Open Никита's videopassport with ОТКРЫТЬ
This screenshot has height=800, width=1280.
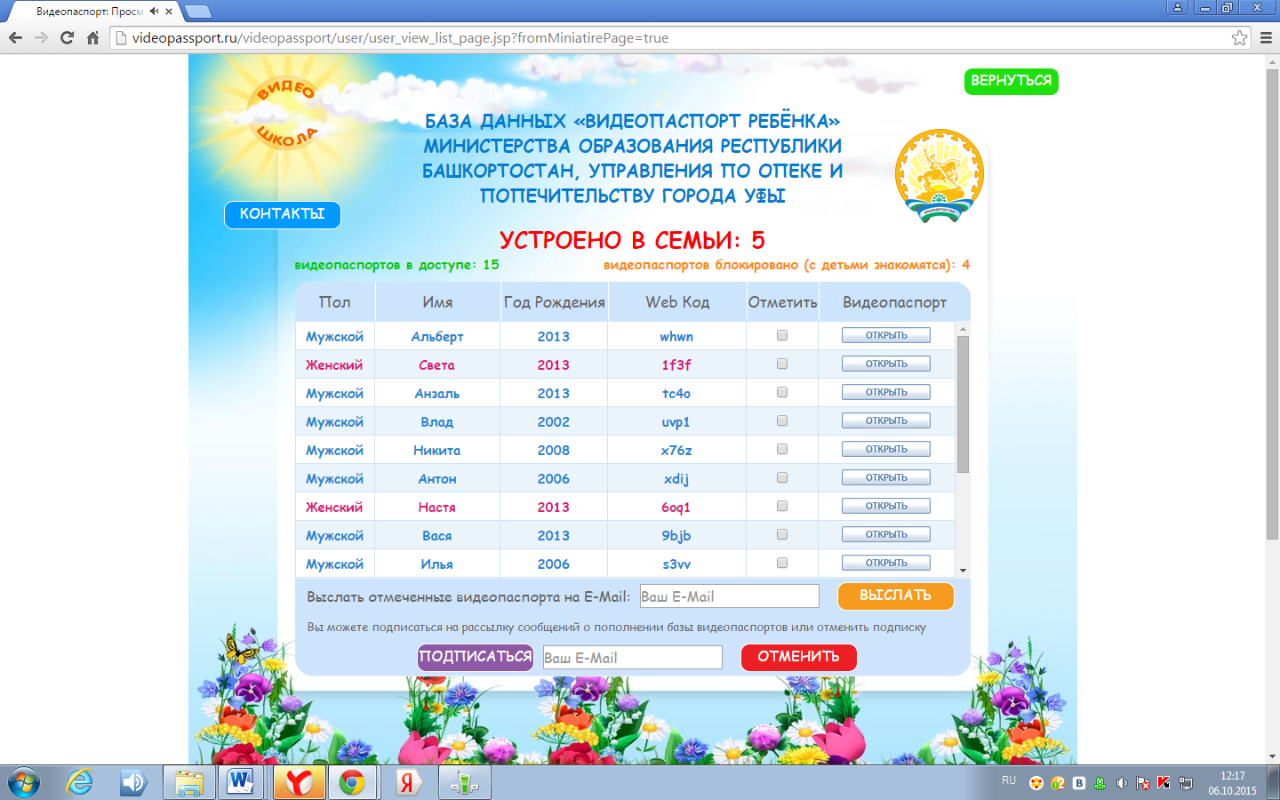pos(886,449)
